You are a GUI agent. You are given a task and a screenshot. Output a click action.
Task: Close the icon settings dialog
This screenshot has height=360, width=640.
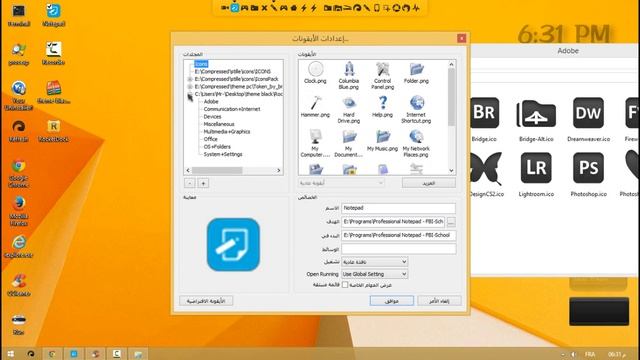click(461, 38)
